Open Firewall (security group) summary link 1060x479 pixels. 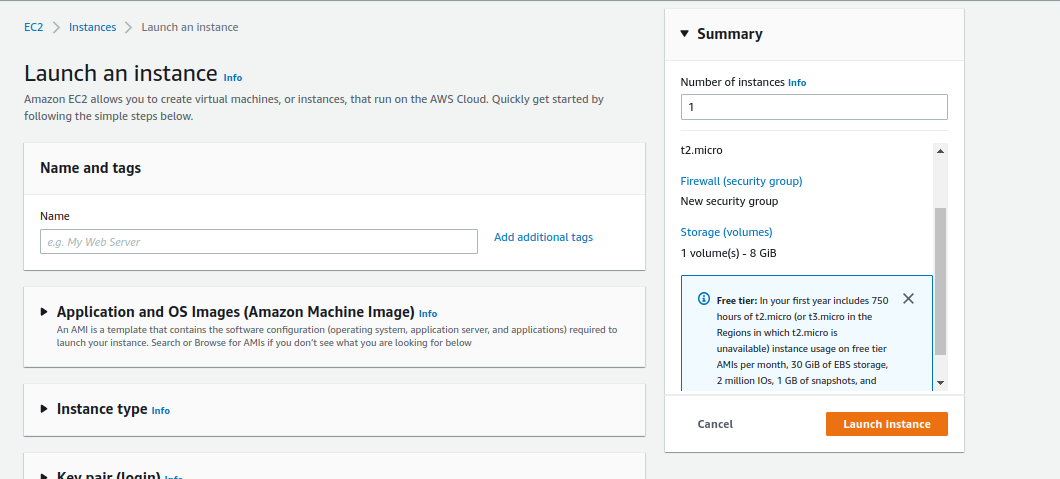point(741,181)
